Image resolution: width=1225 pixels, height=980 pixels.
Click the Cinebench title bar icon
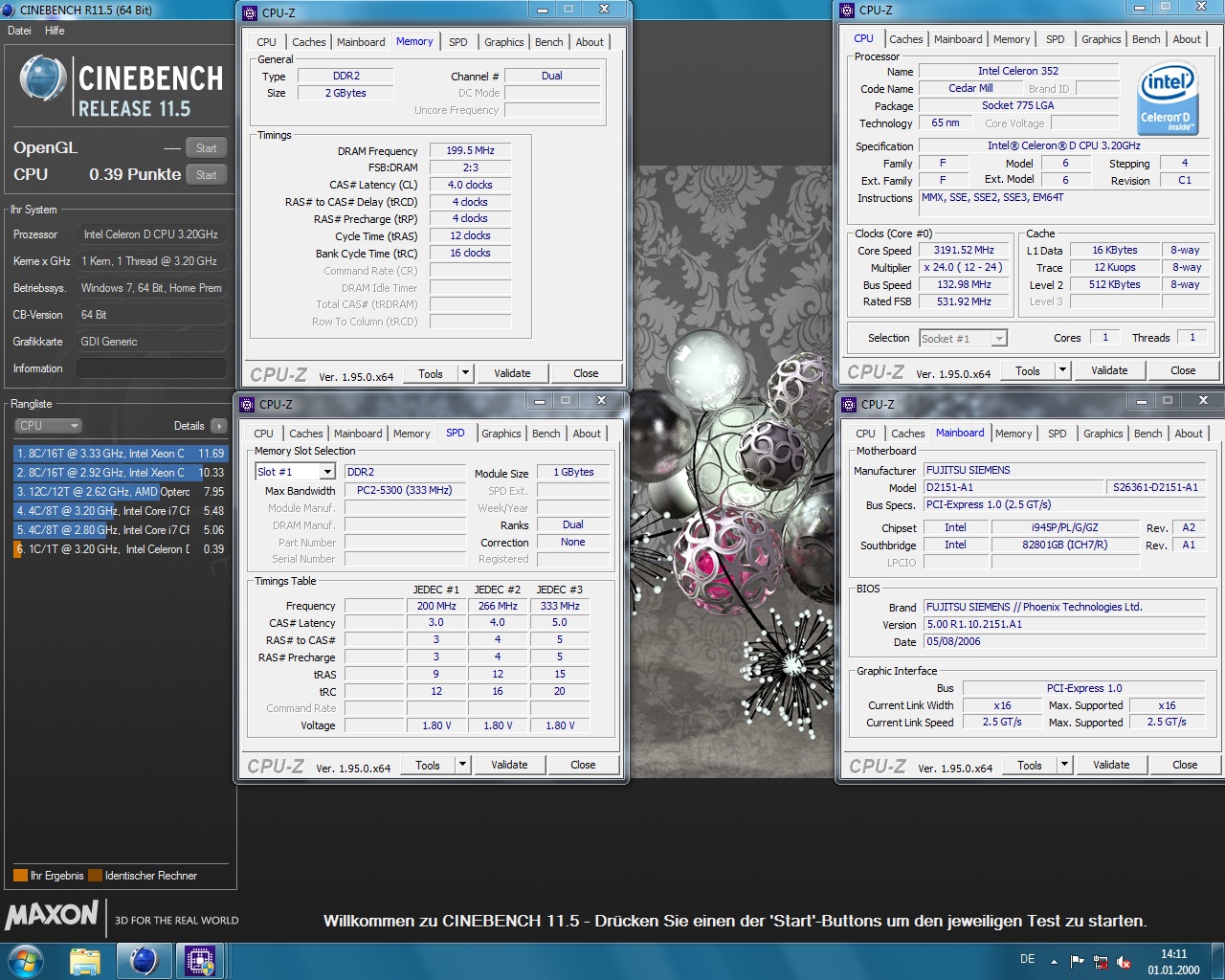[x=9, y=10]
